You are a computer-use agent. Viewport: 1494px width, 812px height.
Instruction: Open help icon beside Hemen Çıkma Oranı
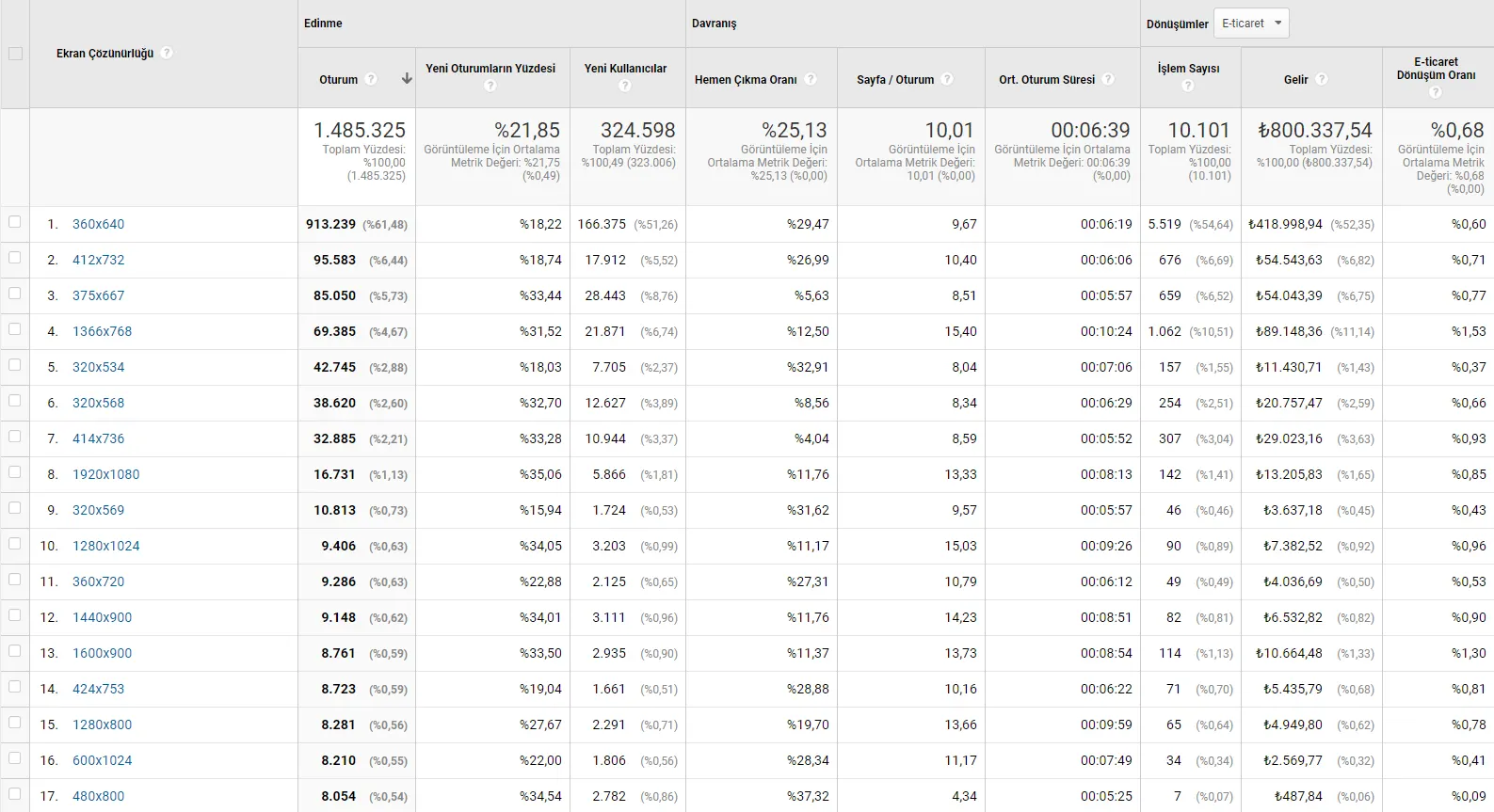pos(811,79)
